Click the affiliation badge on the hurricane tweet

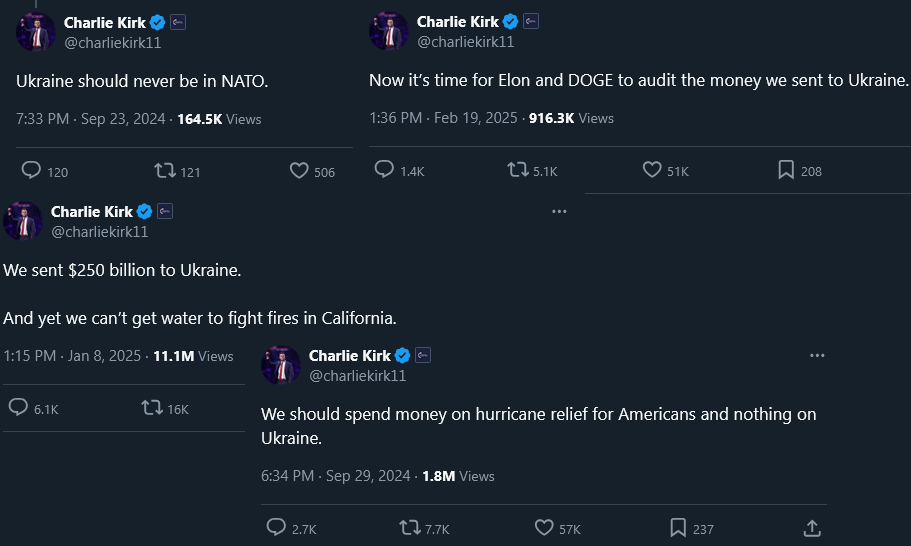pyautogui.click(x=423, y=355)
